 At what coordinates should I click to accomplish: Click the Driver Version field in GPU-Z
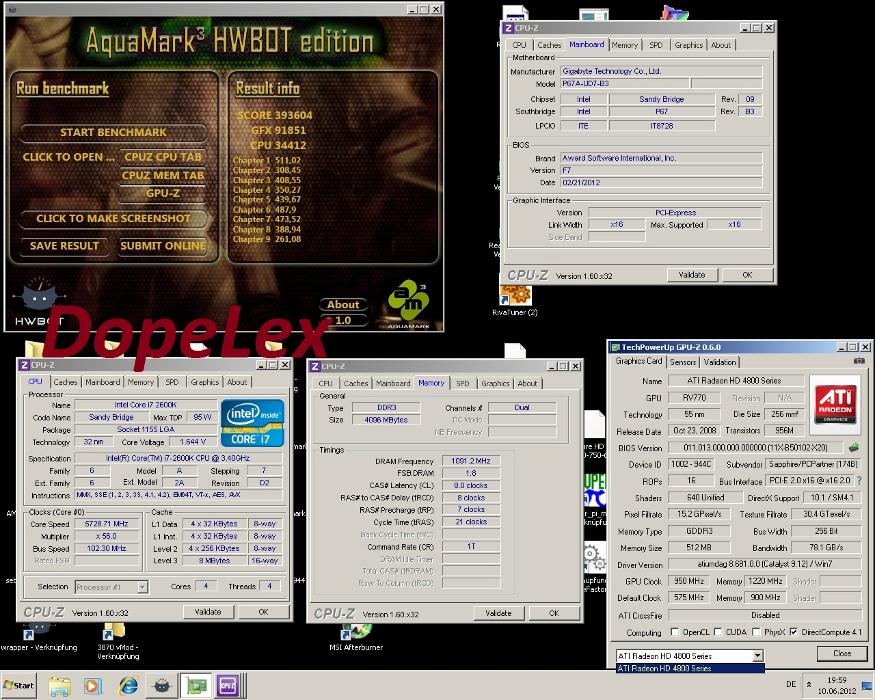click(765, 564)
